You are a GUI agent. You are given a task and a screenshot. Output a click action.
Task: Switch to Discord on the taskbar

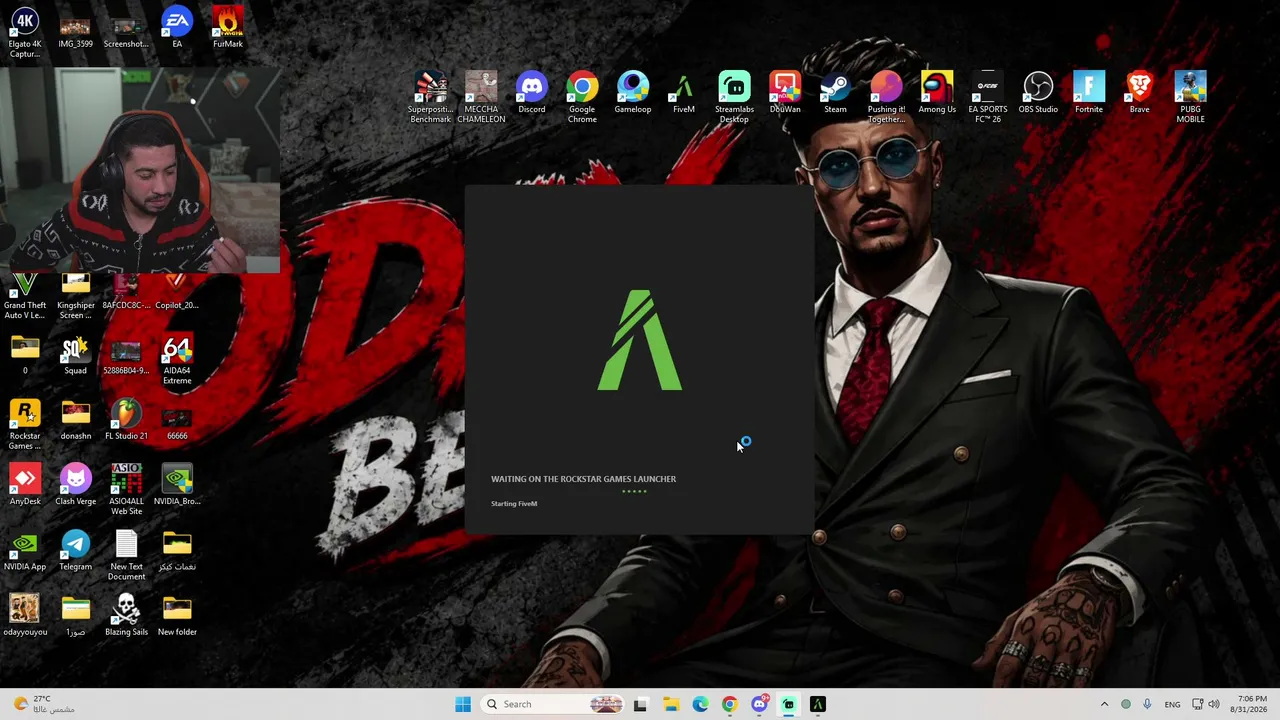click(x=759, y=704)
